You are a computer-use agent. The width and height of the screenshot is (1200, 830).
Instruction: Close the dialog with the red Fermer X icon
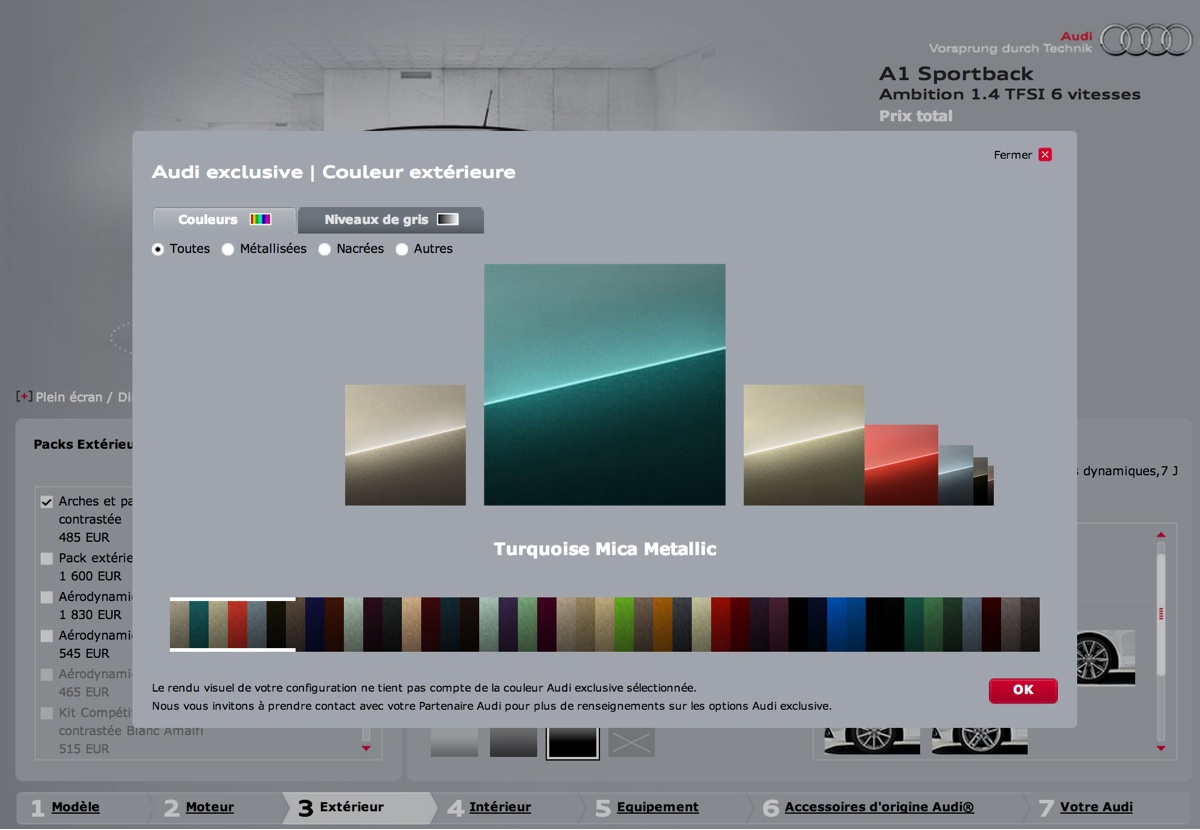pos(1045,155)
